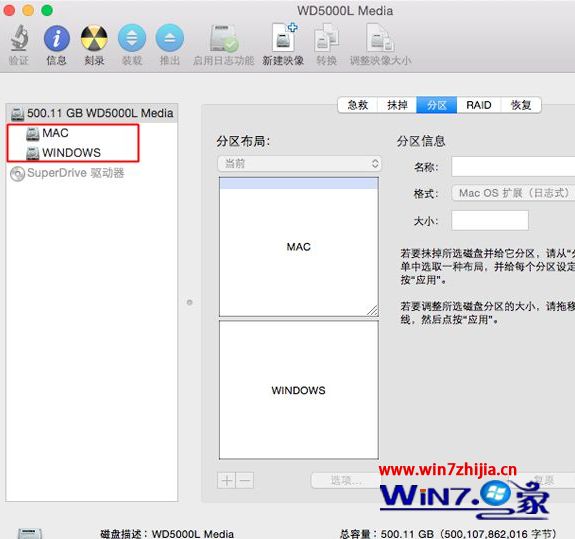Select the 500.11 GB WD5000L Media disk

pyautogui.click(x=92, y=113)
